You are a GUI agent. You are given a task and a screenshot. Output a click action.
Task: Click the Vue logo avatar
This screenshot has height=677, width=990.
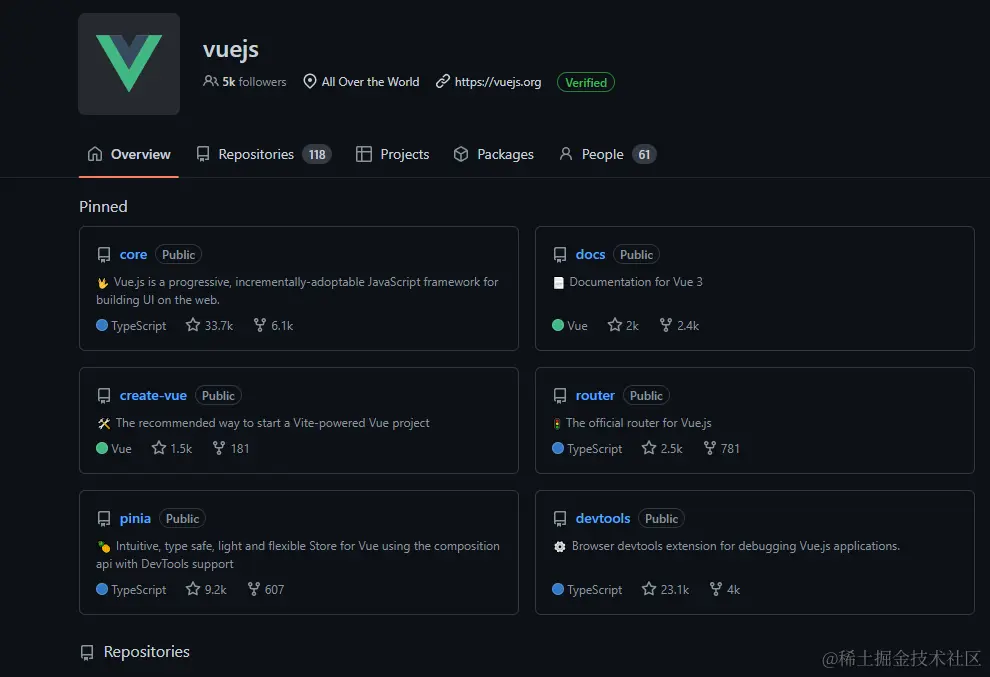pos(129,64)
